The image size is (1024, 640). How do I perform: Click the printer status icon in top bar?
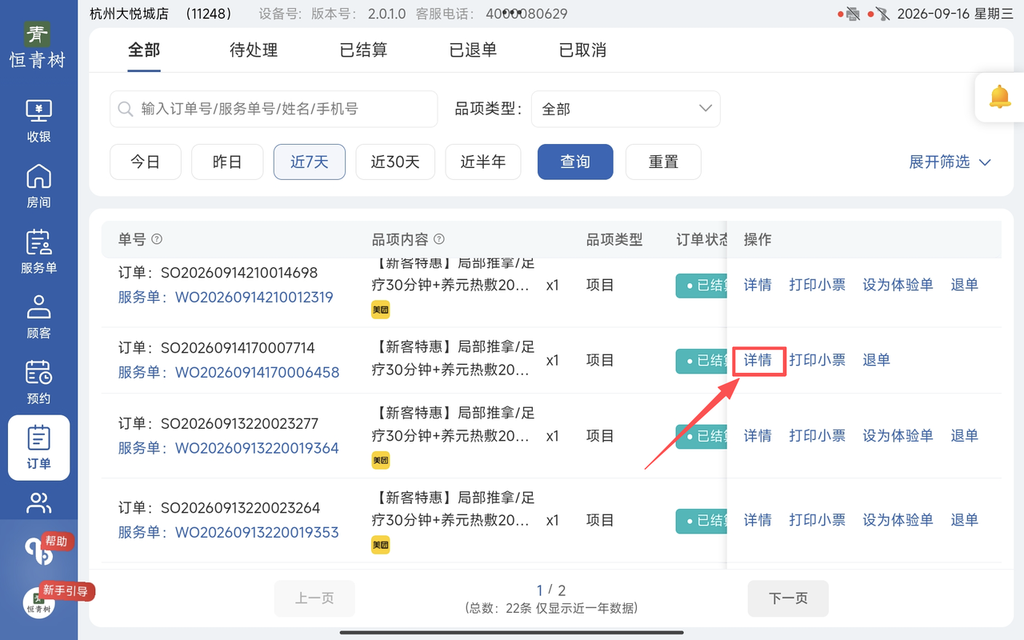point(852,14)
